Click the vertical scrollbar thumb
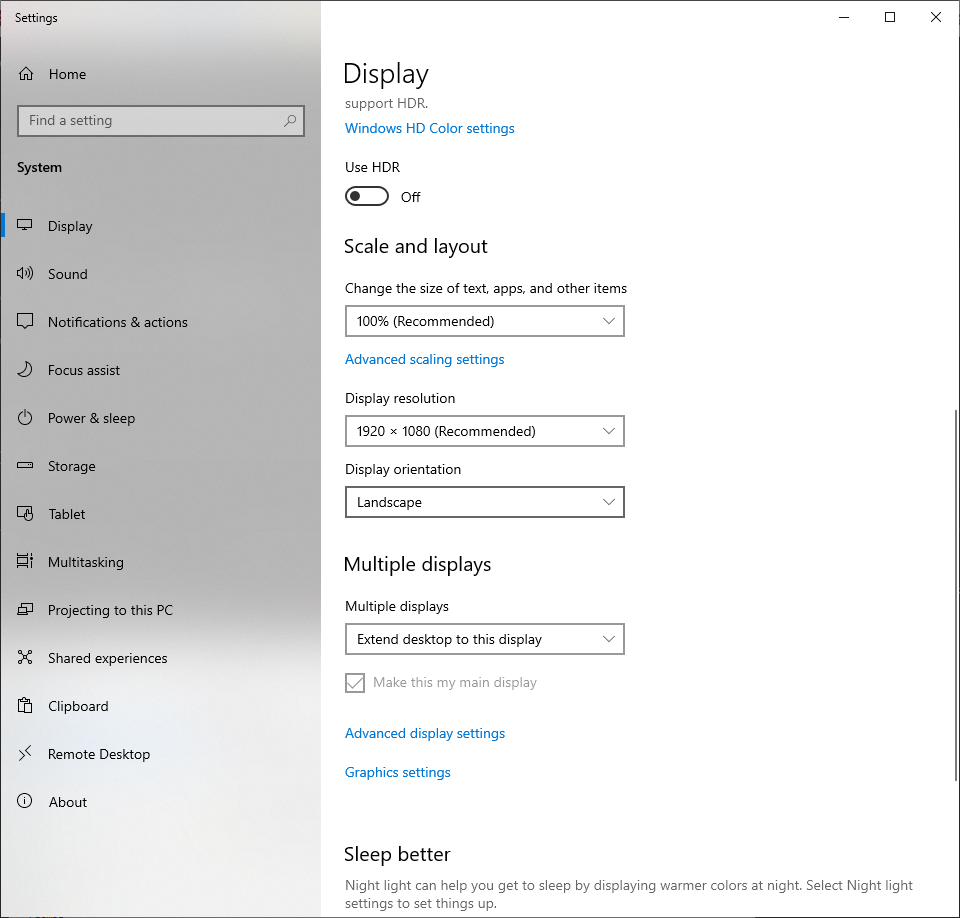 click(956, 595)
